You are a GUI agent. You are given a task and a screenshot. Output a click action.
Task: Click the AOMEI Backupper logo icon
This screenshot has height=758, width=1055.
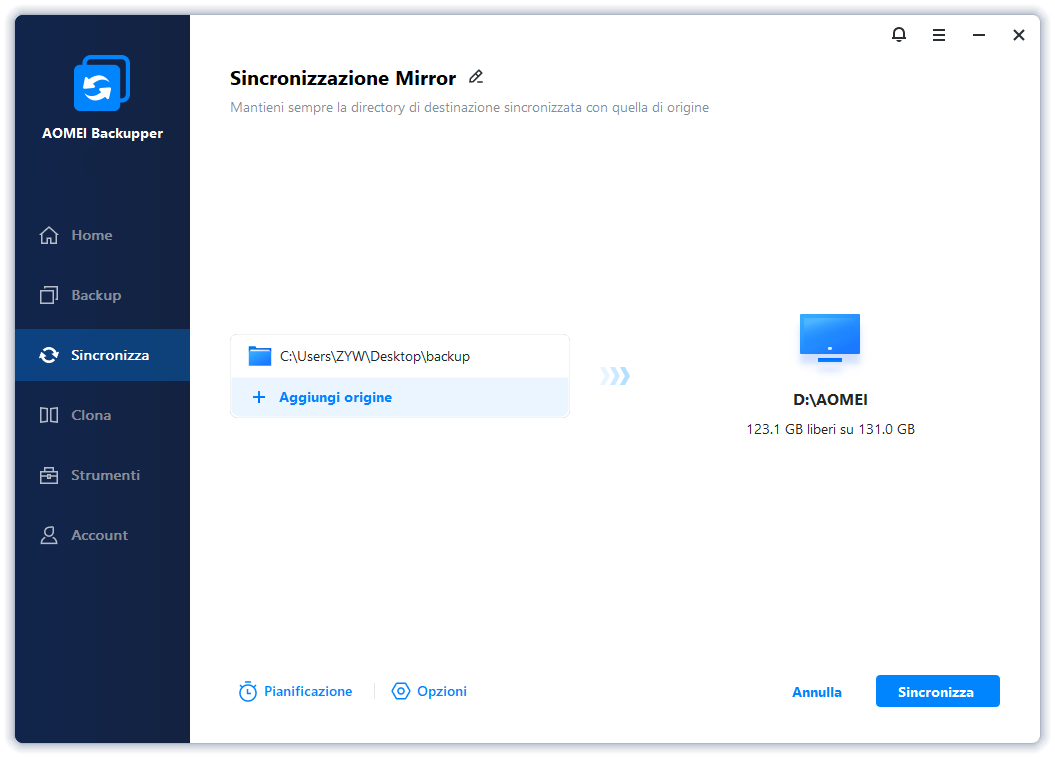[102, 83]
